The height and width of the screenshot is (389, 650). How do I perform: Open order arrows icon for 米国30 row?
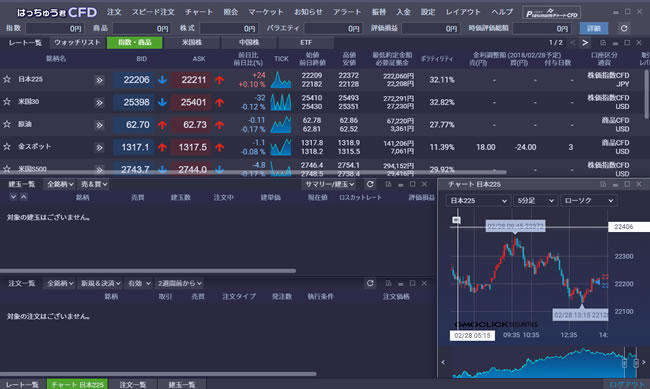point(99,102)
